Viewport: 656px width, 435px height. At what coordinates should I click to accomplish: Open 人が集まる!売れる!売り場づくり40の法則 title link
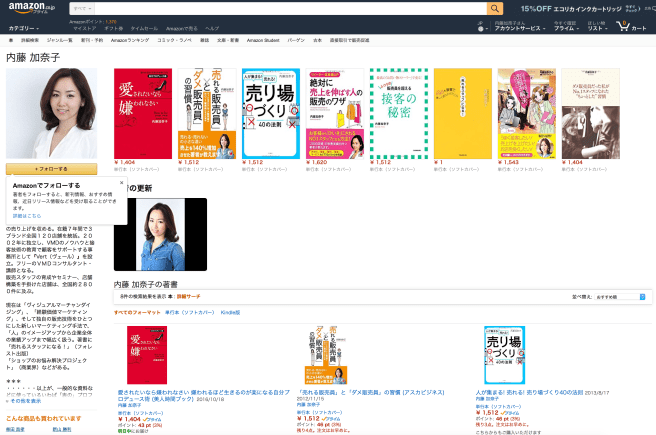click(529, 392)
